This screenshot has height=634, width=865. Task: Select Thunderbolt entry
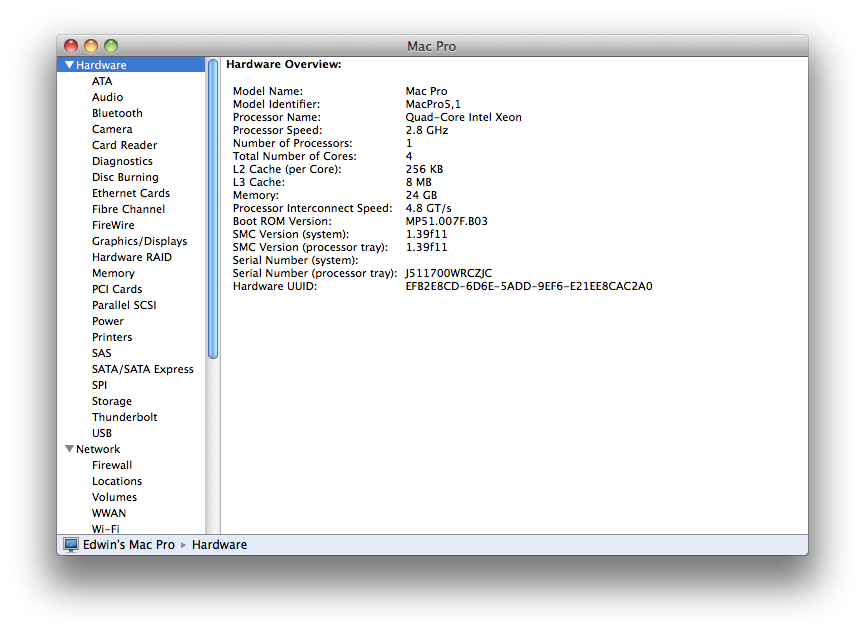tap(125, 417)
